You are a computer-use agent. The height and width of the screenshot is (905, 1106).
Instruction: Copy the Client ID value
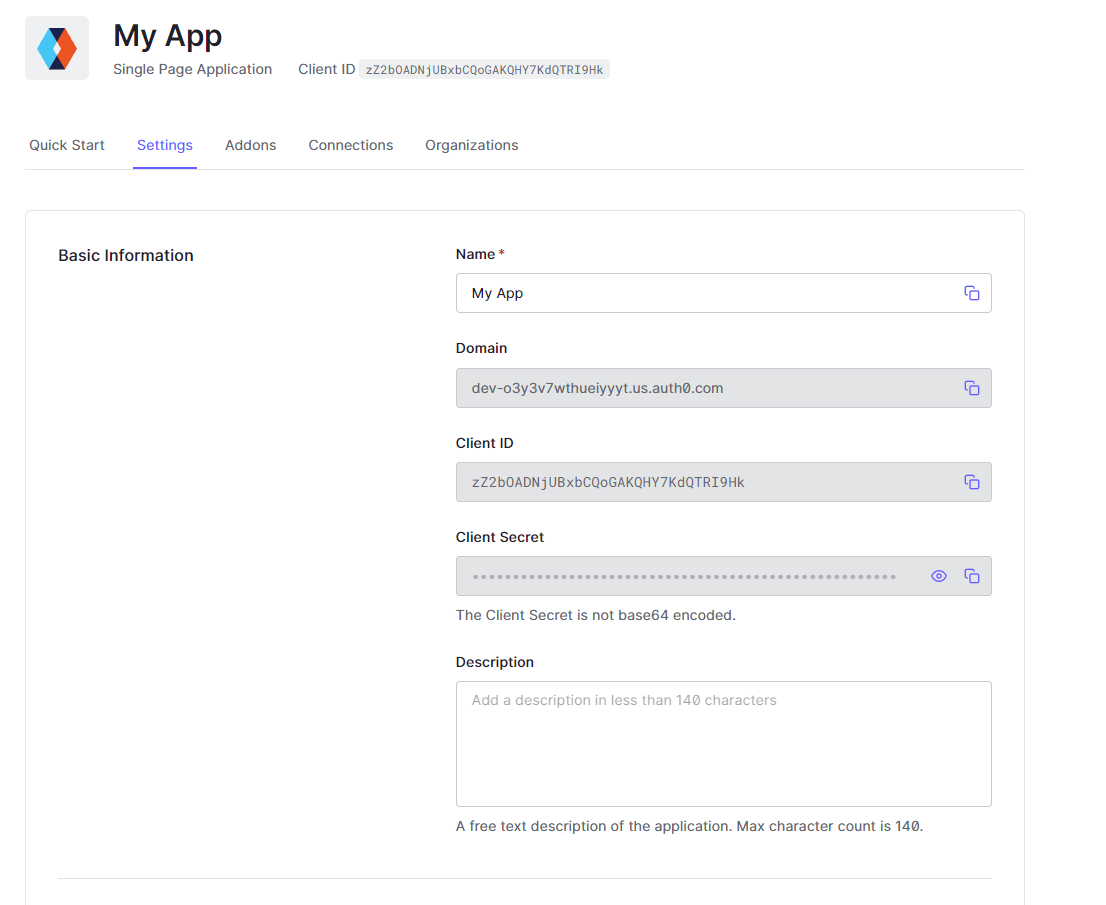pos(971,481)
